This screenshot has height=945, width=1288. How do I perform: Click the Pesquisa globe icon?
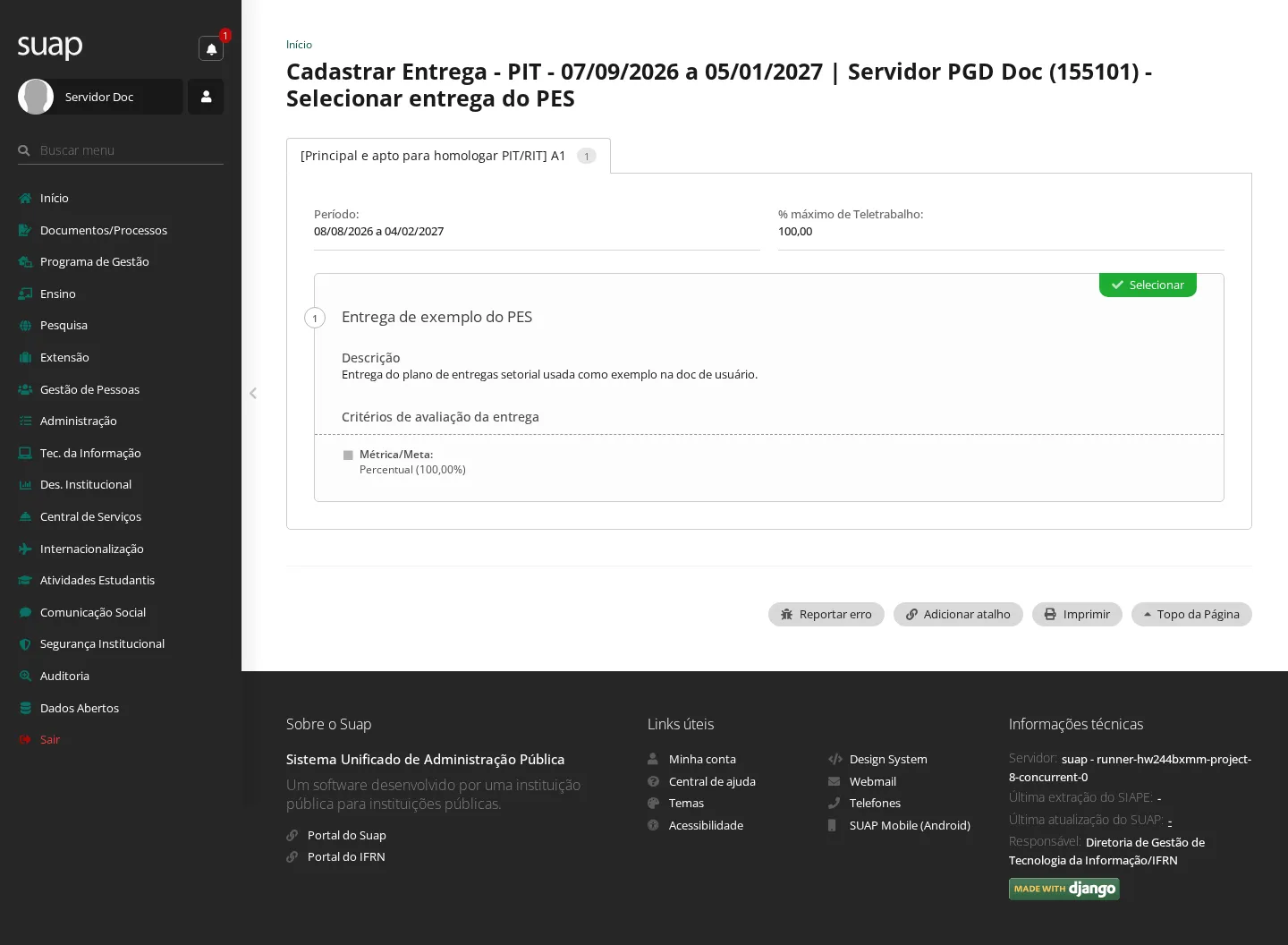[x=25, y=326]
